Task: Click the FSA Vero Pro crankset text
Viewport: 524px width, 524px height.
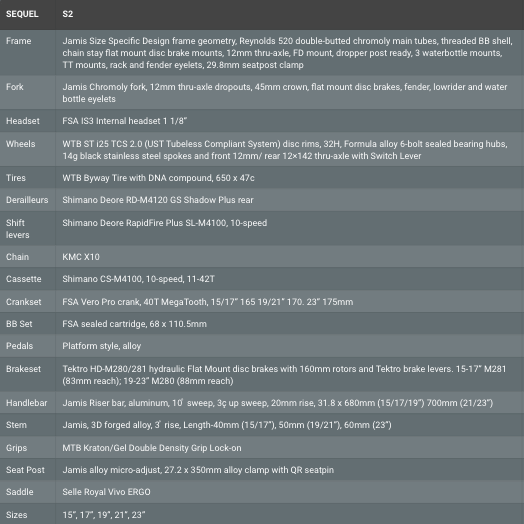Action: pos(208,302)
